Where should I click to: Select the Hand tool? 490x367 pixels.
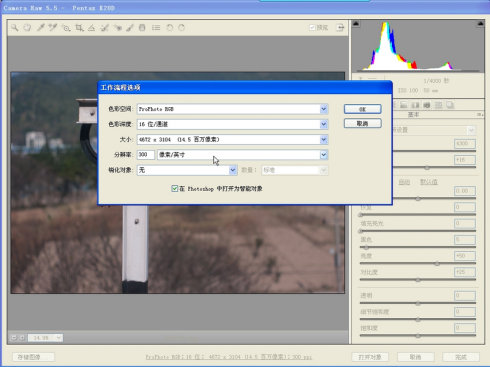27,28
